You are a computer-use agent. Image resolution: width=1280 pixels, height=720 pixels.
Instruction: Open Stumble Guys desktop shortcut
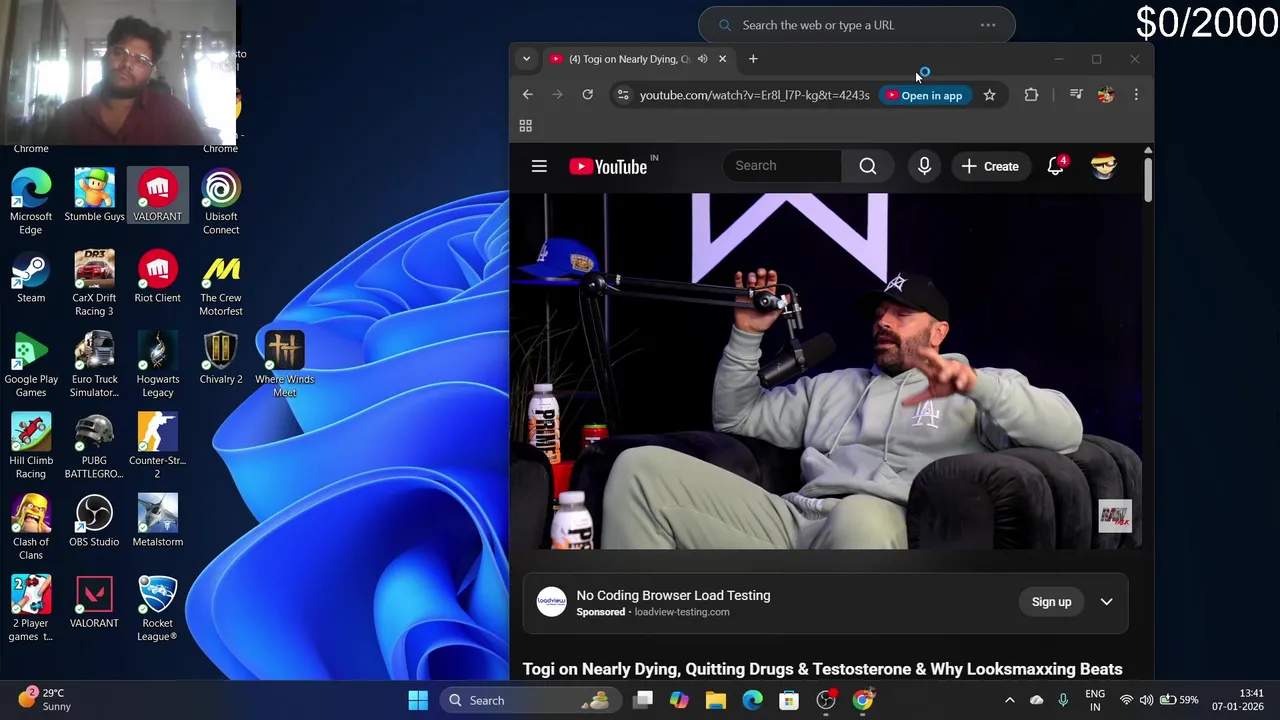tap(94, 195)
